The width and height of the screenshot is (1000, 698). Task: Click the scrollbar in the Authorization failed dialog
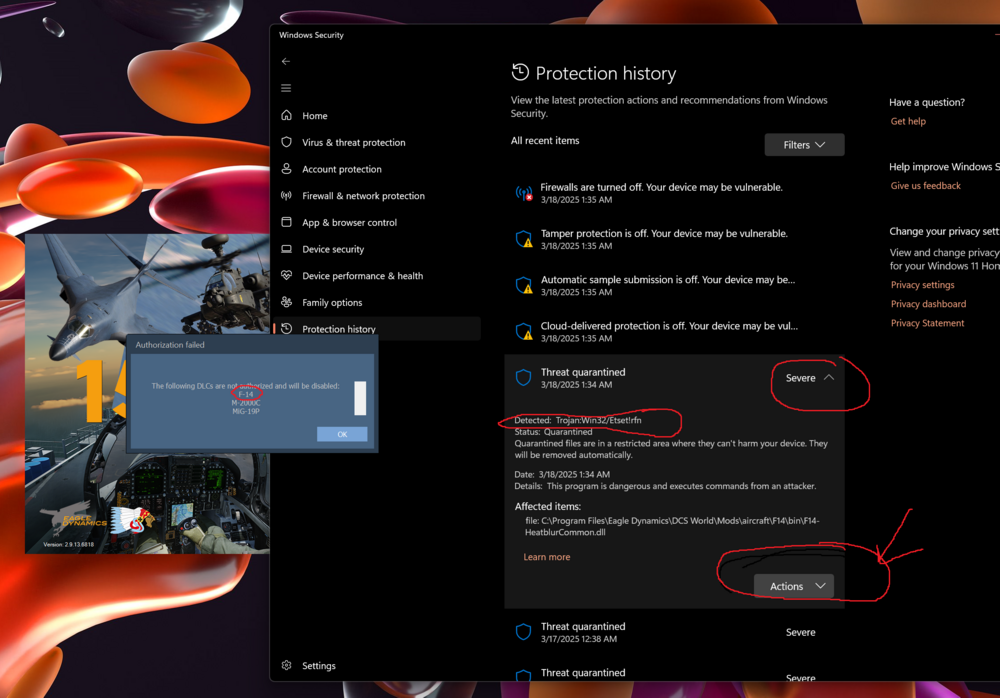point(360,398)
